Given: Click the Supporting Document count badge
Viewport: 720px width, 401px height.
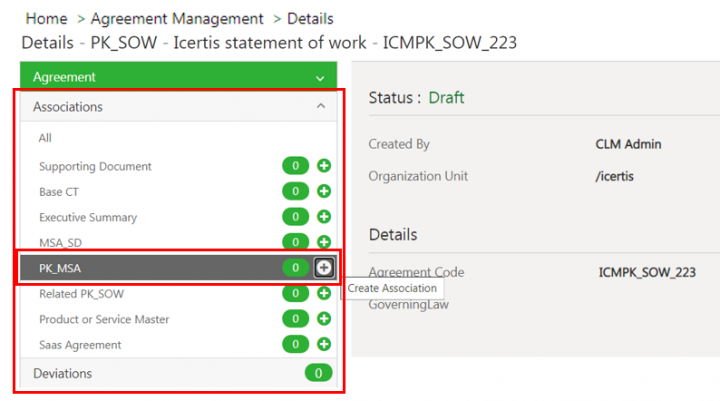Looking at the screenshot, I should click(295, 166).
